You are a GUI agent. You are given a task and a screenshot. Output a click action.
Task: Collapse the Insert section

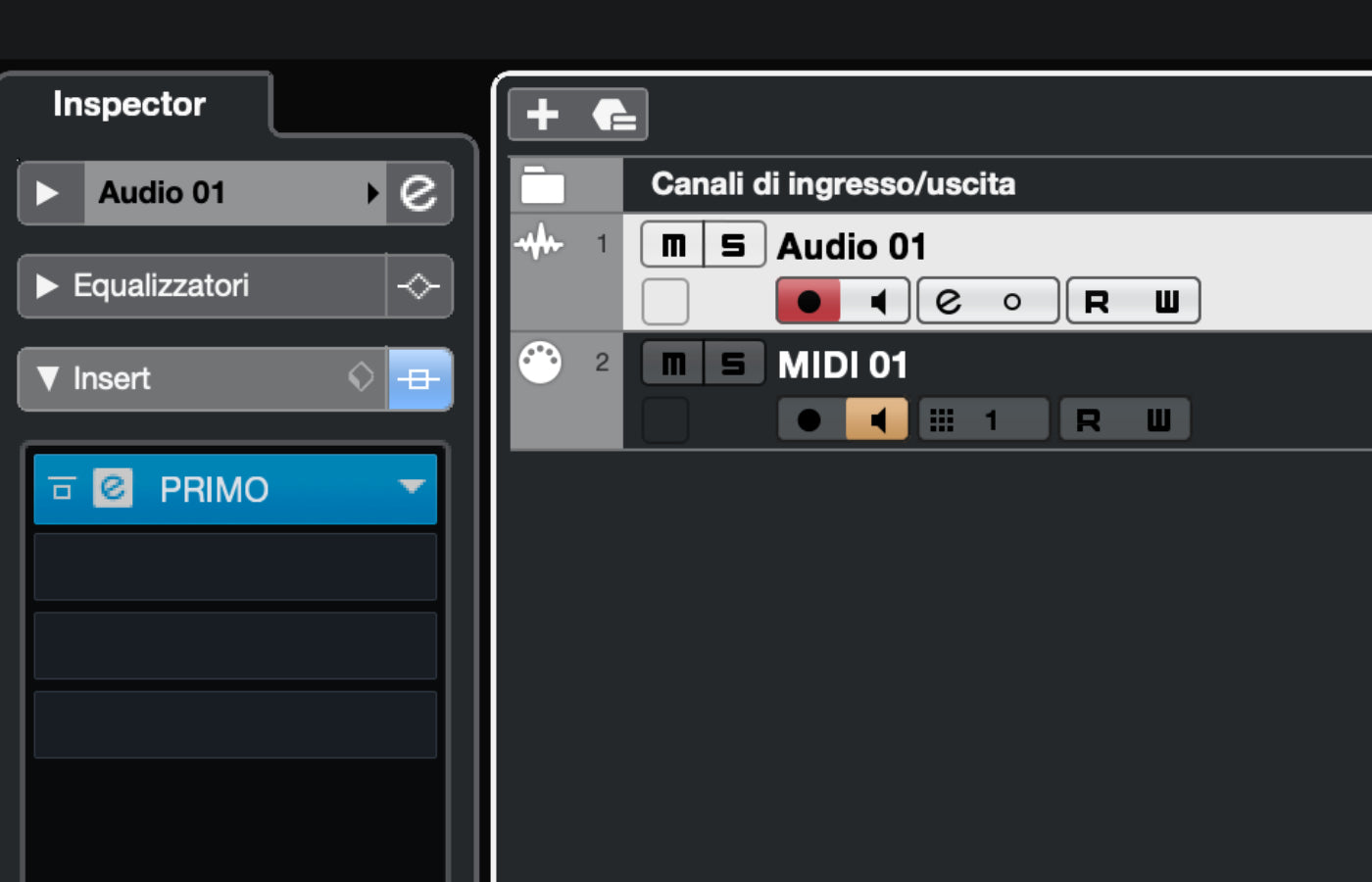point(46,379)
